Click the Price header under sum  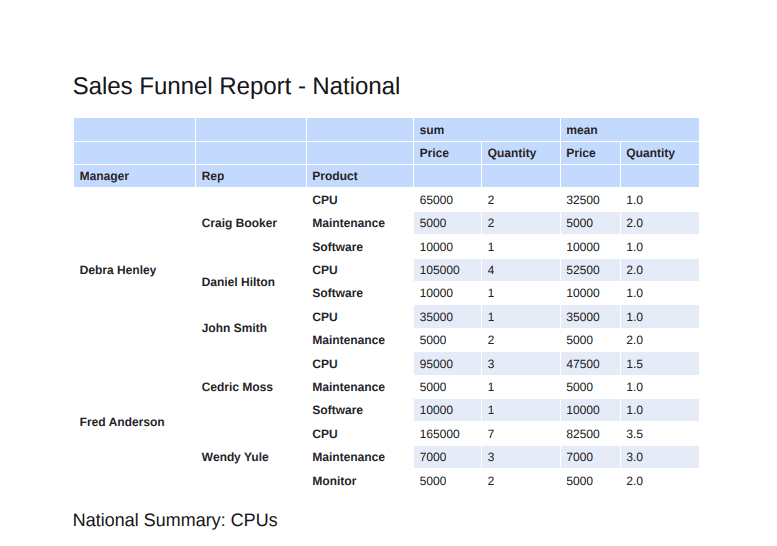pos(447,153)
